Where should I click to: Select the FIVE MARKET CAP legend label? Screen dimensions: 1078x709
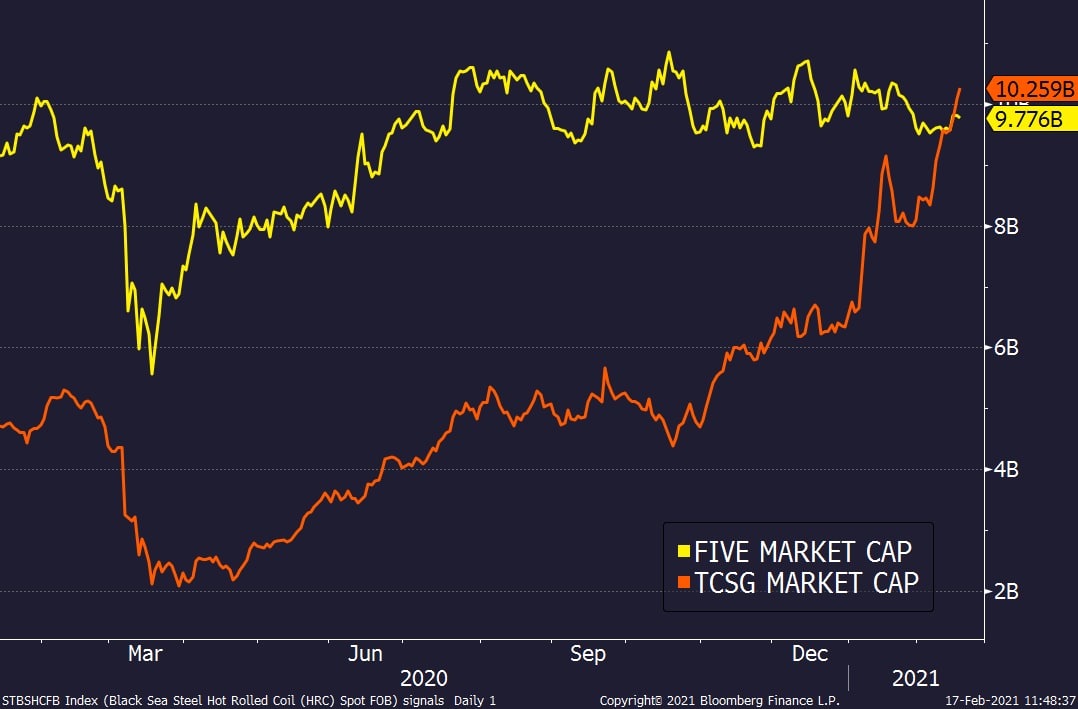coord(803,552)
